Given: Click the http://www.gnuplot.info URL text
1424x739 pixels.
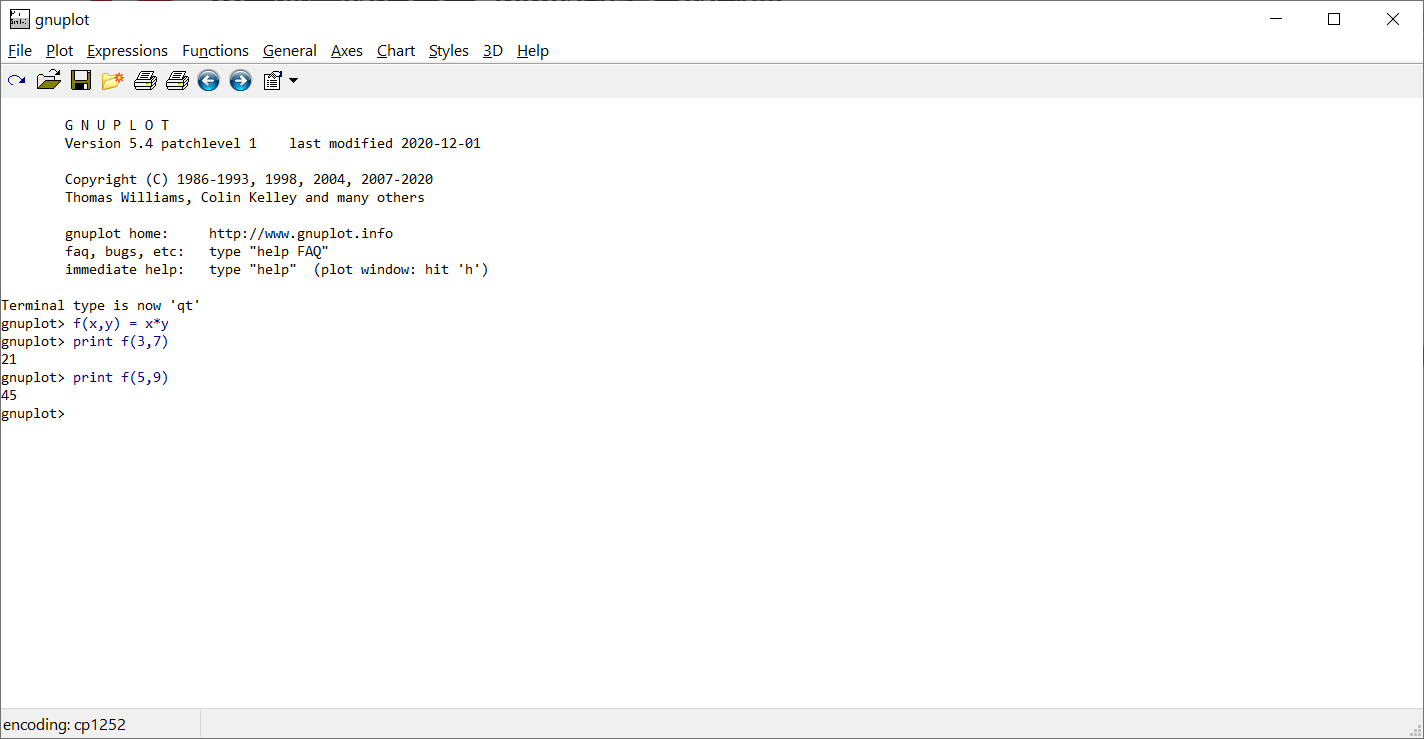Looking at the screenshot, I should [x=301, y=233].
